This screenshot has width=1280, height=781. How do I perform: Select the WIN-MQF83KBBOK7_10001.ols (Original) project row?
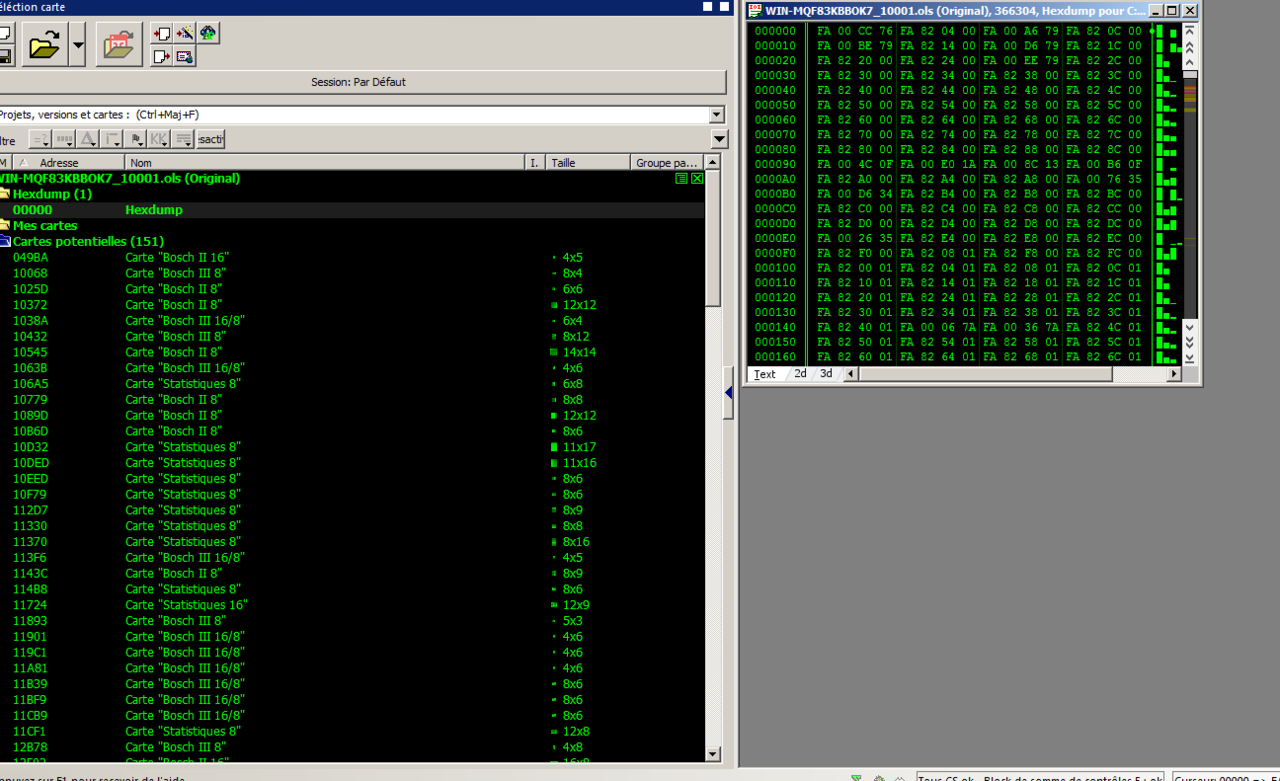click(352, 178)
